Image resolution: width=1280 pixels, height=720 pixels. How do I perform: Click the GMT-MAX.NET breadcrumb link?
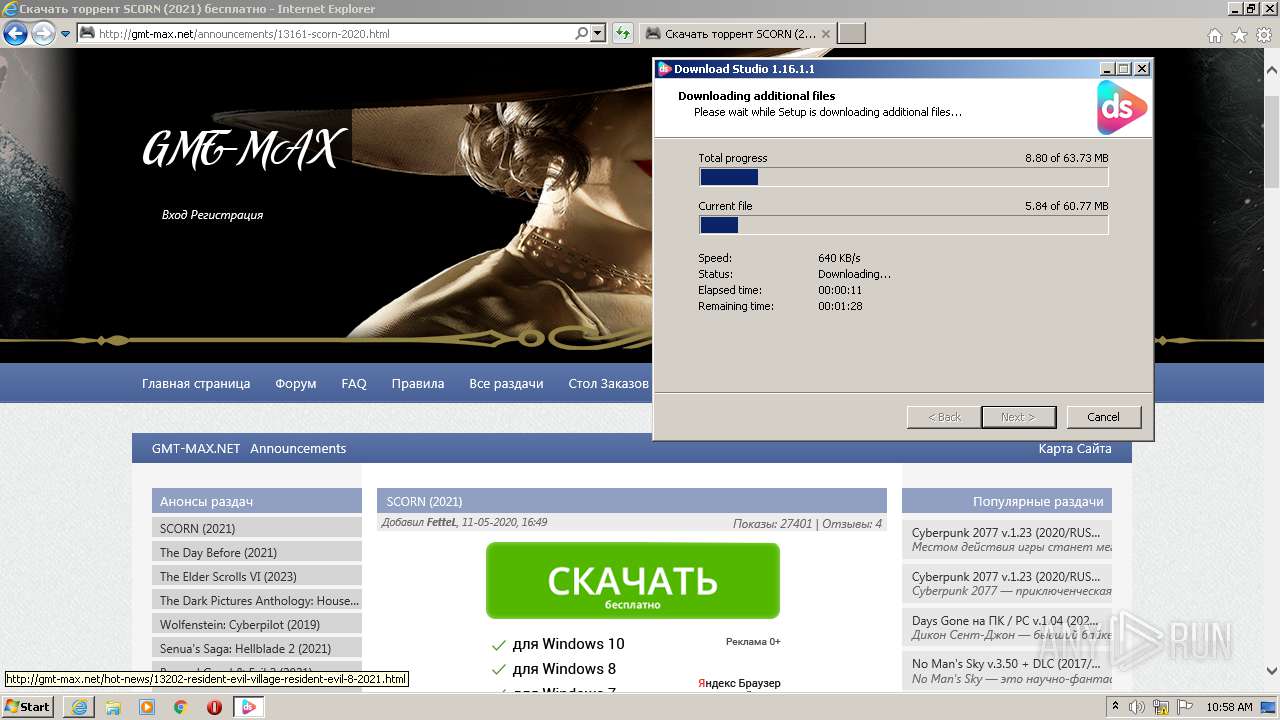pos(196,449)
